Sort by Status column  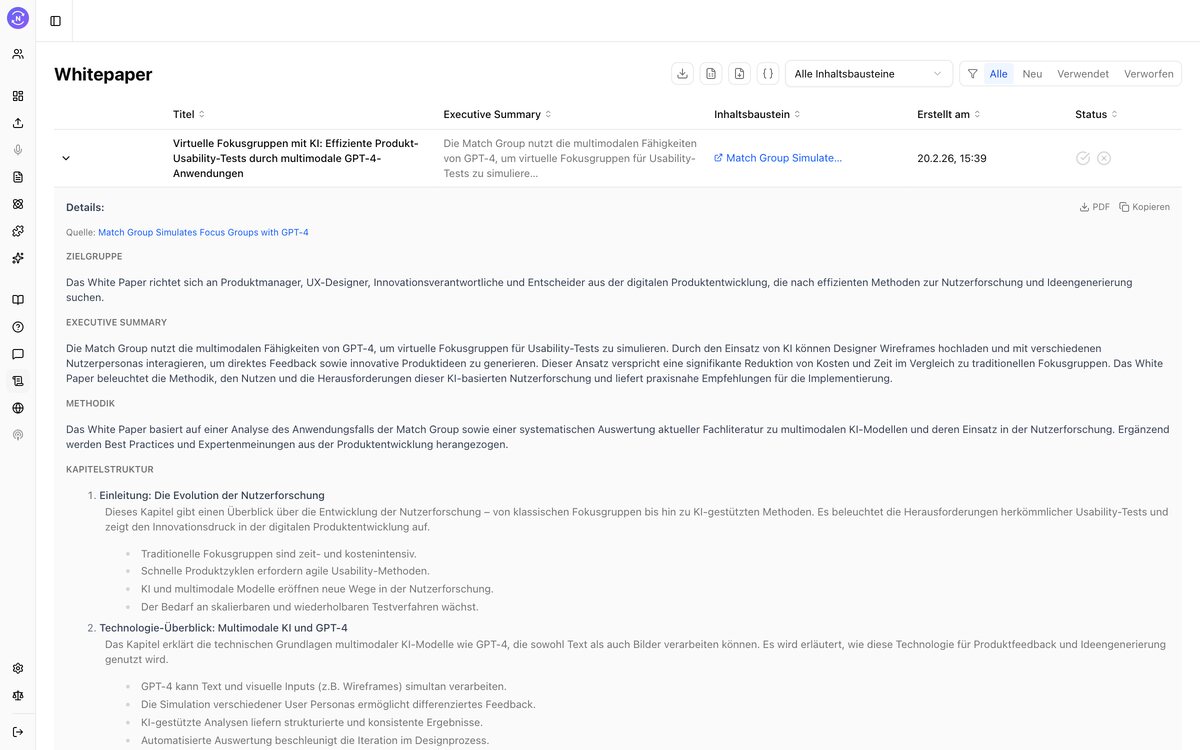pos(1097,114)
